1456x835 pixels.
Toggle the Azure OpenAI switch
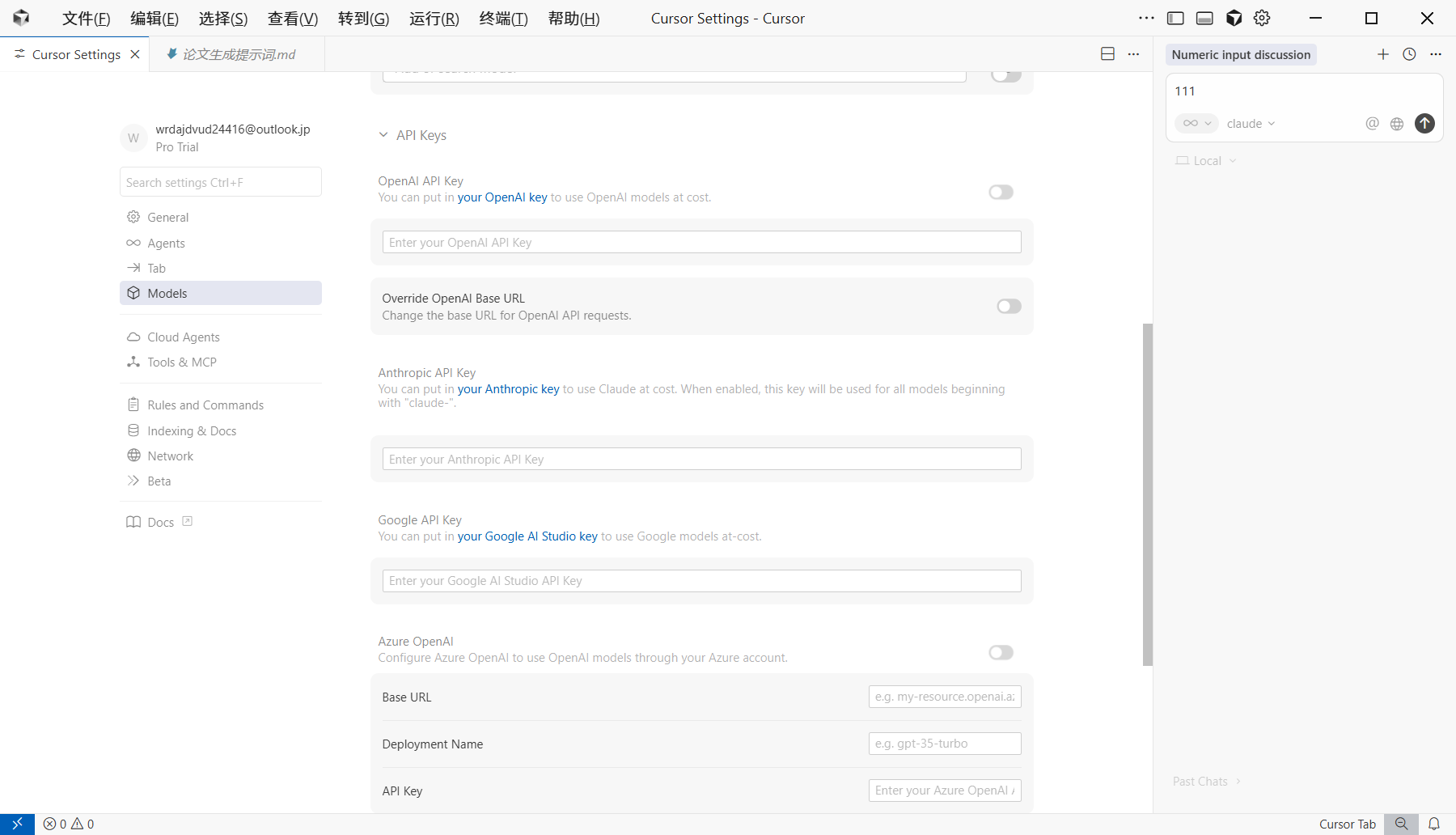[x=1001, y=652]
